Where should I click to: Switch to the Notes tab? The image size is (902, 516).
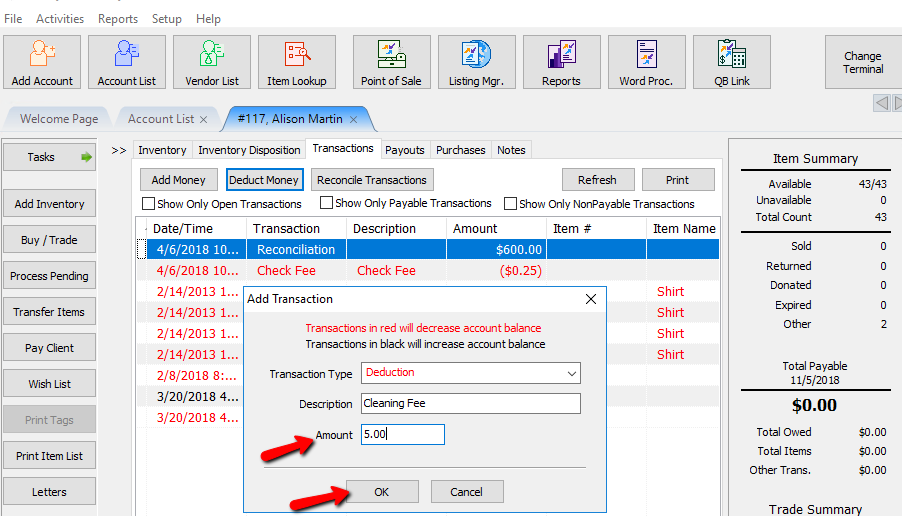click(511, 150)
